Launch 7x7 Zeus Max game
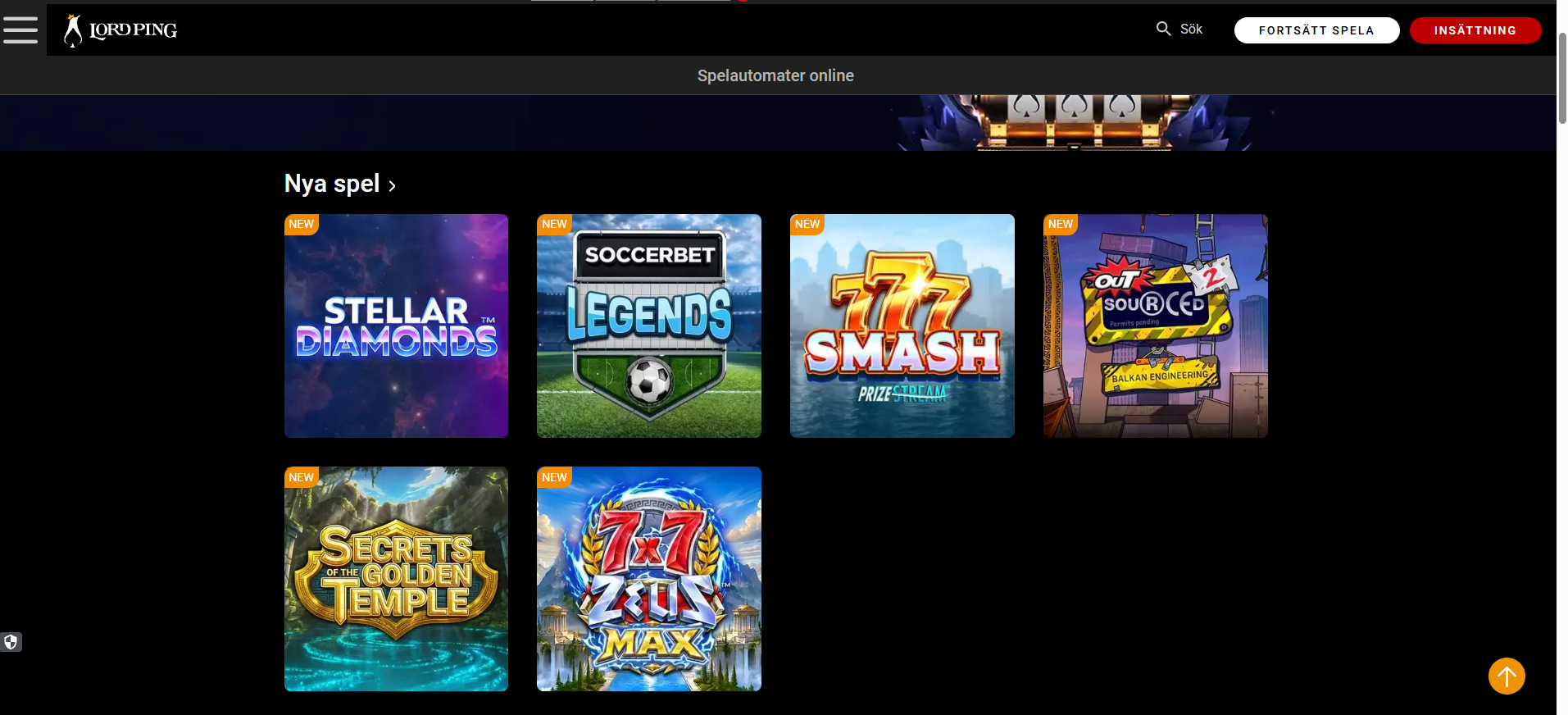The width and height of the screenshot is (1568, 715). pos(649,579)
